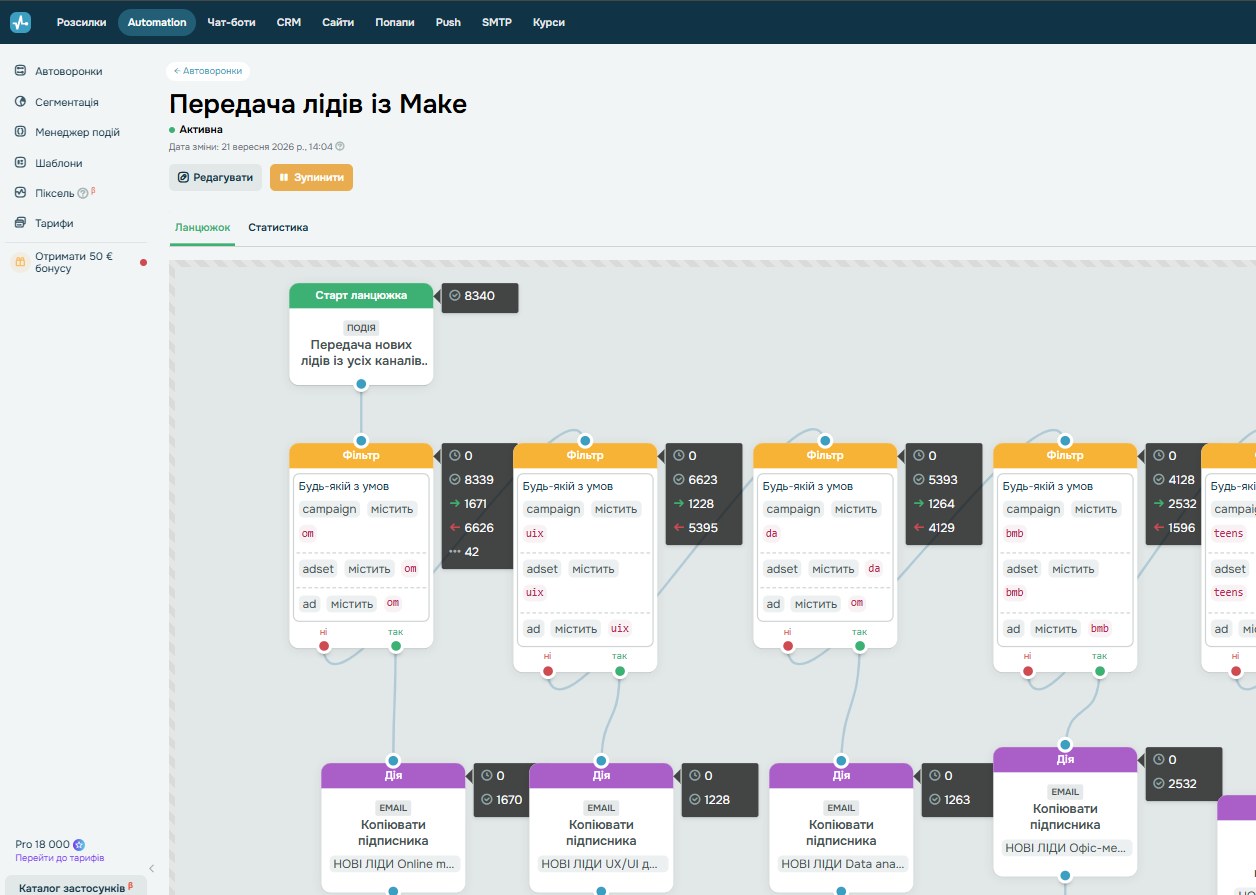Open Піксель in the sidebar
Screen dimensions: 1256x895
coord(54,193)
